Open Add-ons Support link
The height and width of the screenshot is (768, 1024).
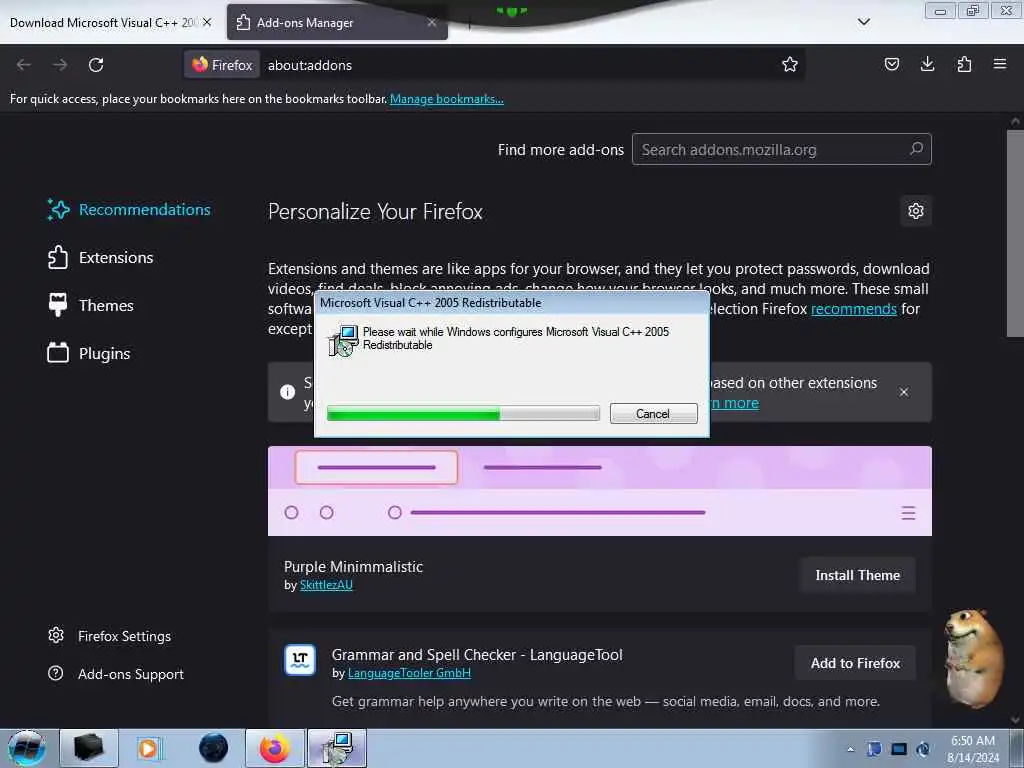pos(116,674)
